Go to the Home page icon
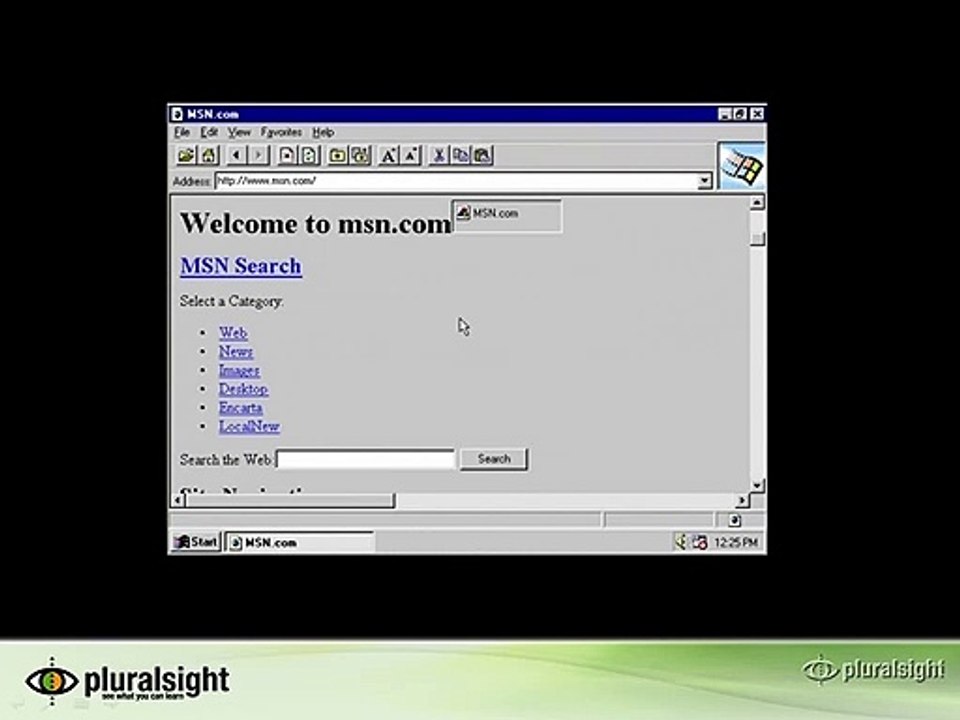 (x=209, y=156)
